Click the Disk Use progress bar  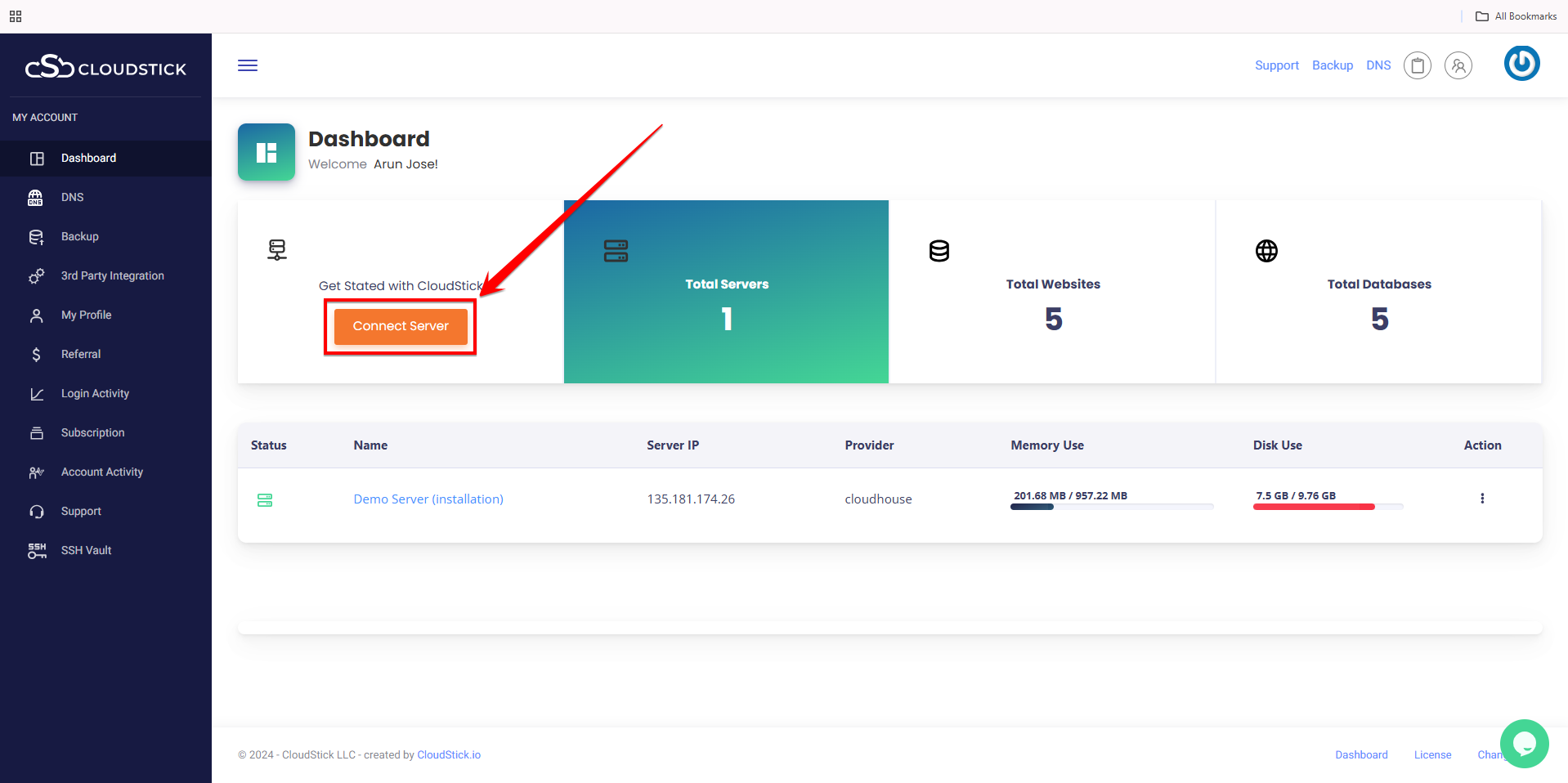pos(1328,507)
